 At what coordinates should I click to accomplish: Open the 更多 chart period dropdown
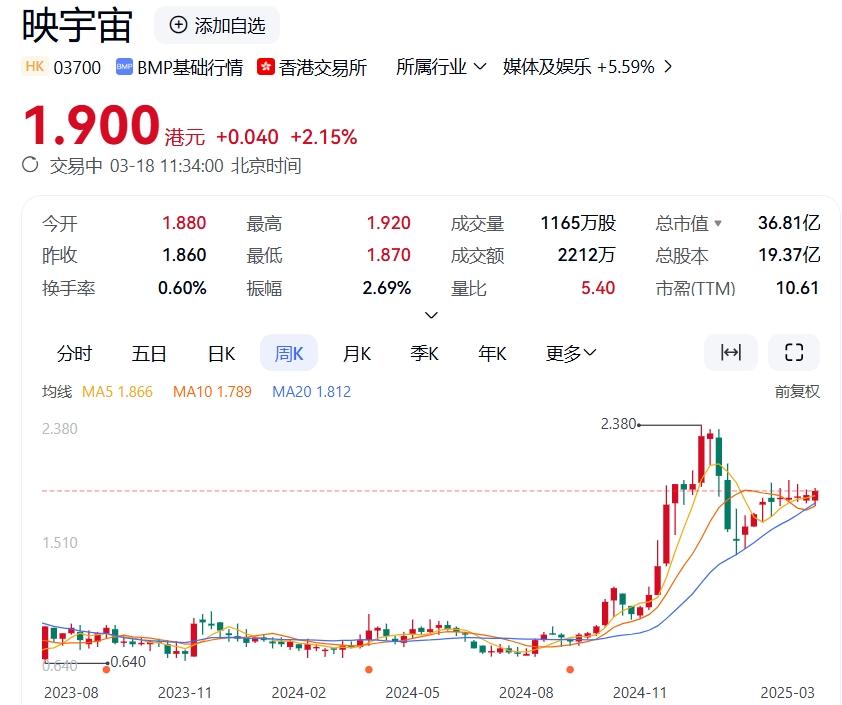571,353
